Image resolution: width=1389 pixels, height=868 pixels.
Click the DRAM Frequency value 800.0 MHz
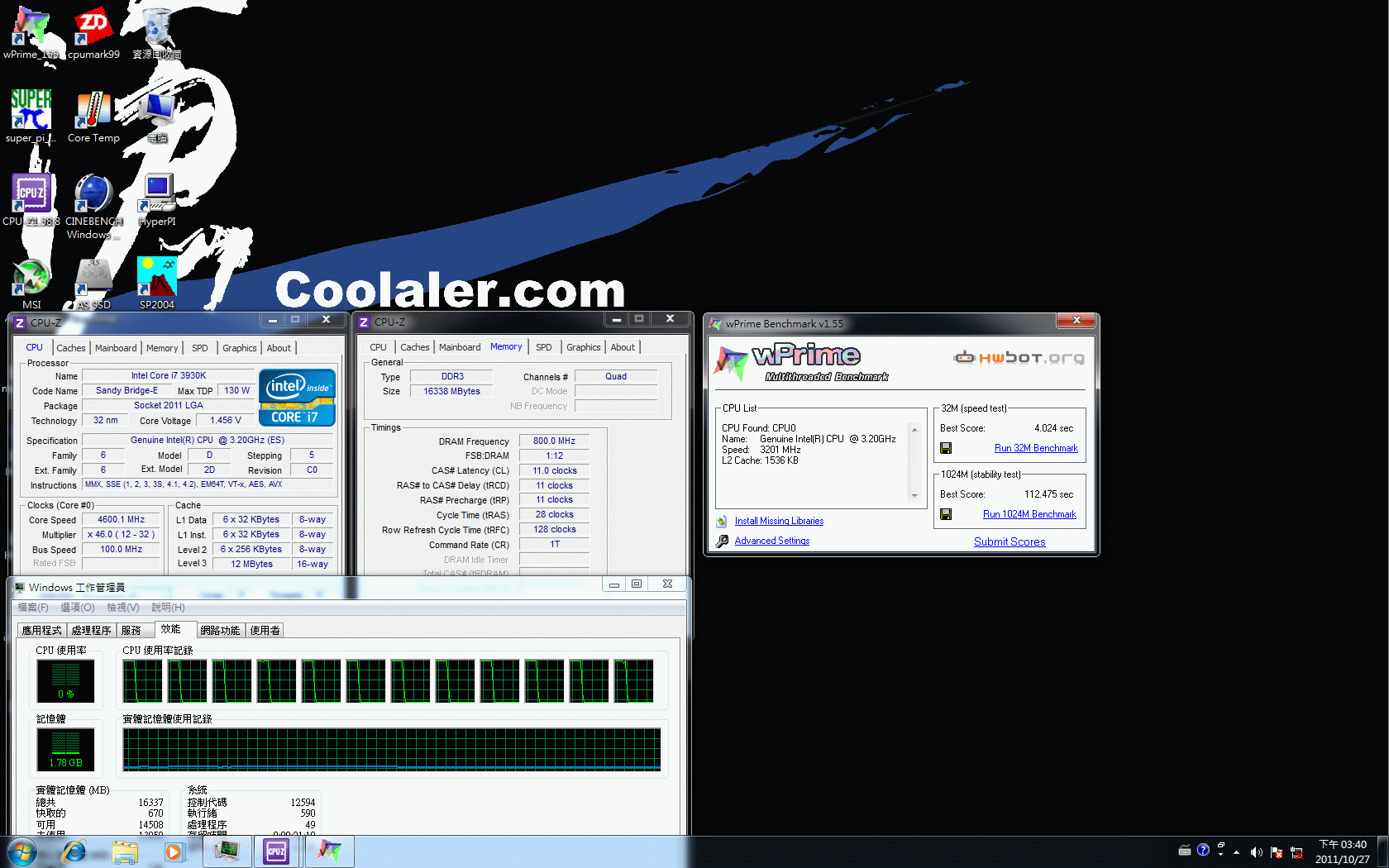click(554, 441)
